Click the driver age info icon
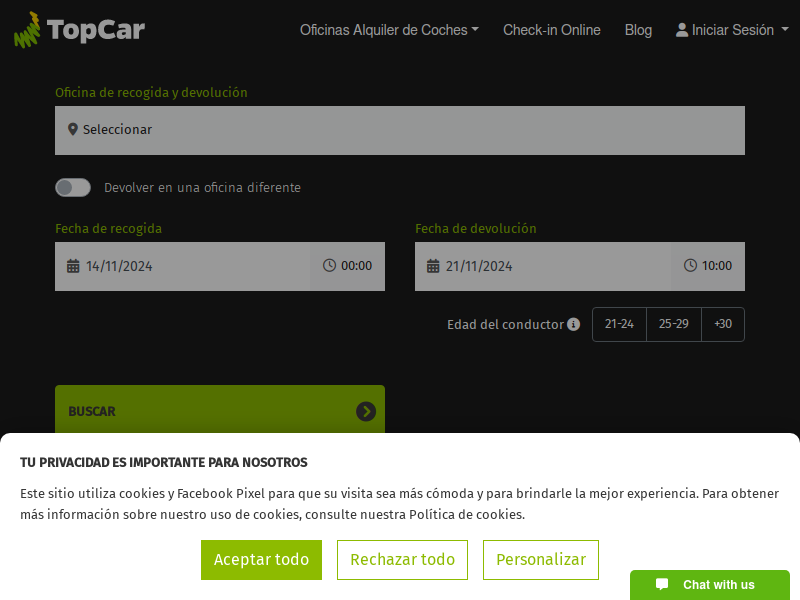Viewport: 800px width, 600px height. click(573, 324)
